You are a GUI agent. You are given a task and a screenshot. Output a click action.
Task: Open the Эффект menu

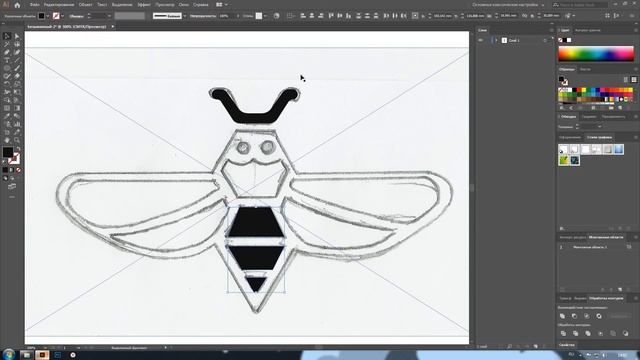pyautogui.click(x=144, y=4)
